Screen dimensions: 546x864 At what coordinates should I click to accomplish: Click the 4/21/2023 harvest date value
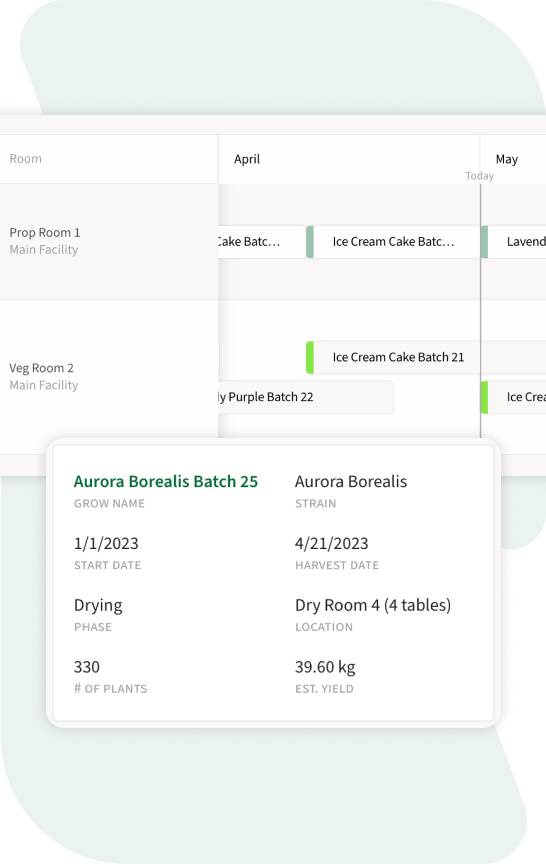click(332, 543)
